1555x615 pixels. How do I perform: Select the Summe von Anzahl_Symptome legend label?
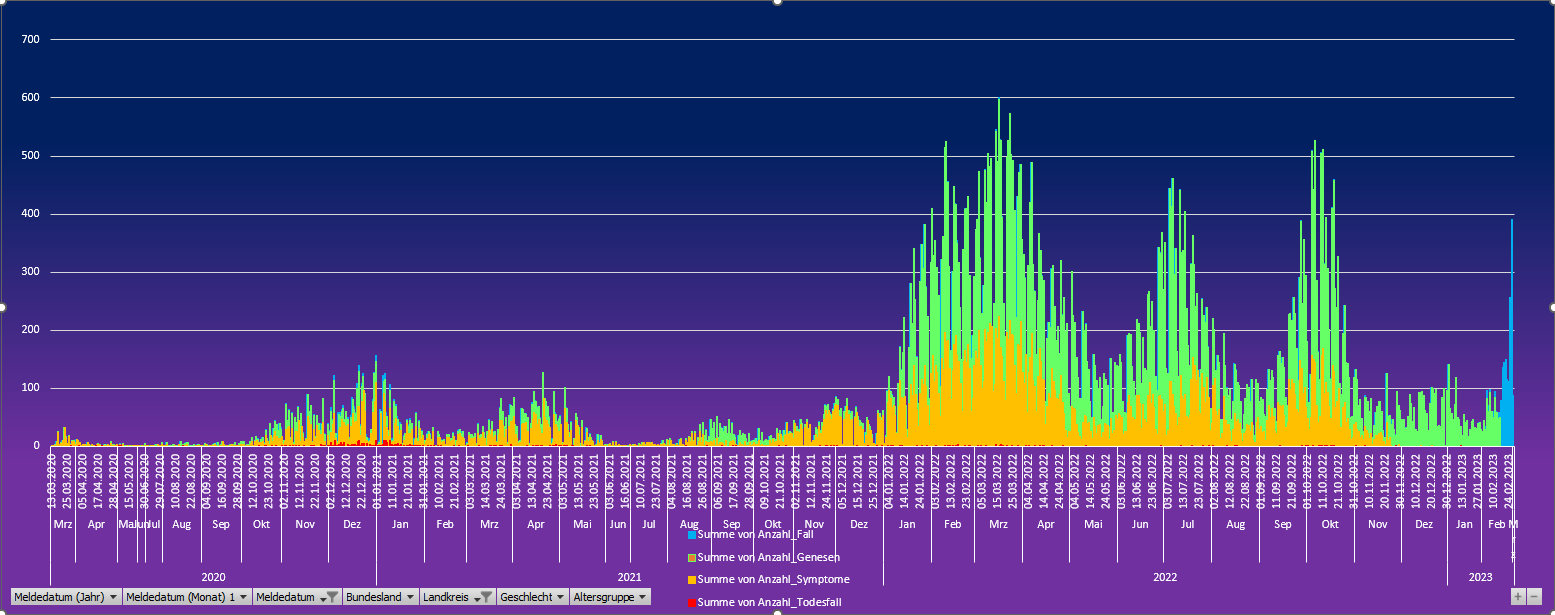click(773, 580)
